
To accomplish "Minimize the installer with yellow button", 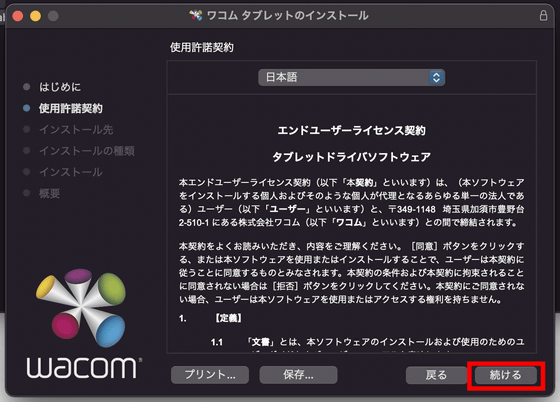I will pyautogui.click(x=35, y=16).
